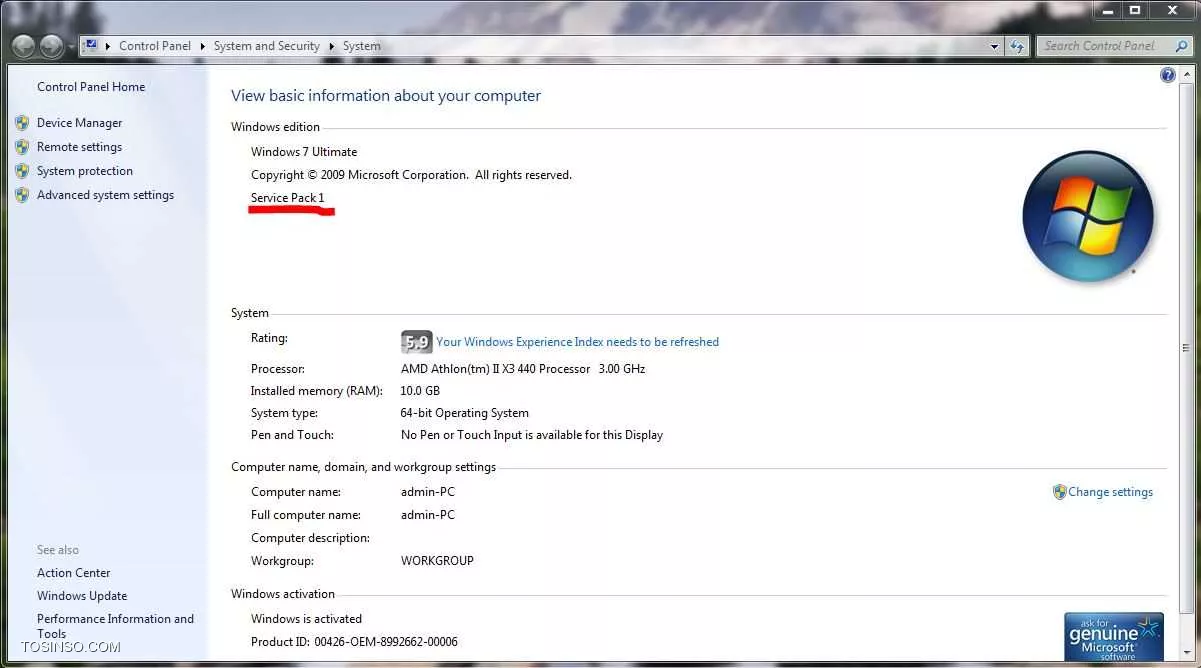Open Windows Experience Index refresh link
This screenshot has width=1201, height=668.
(577, 342)
